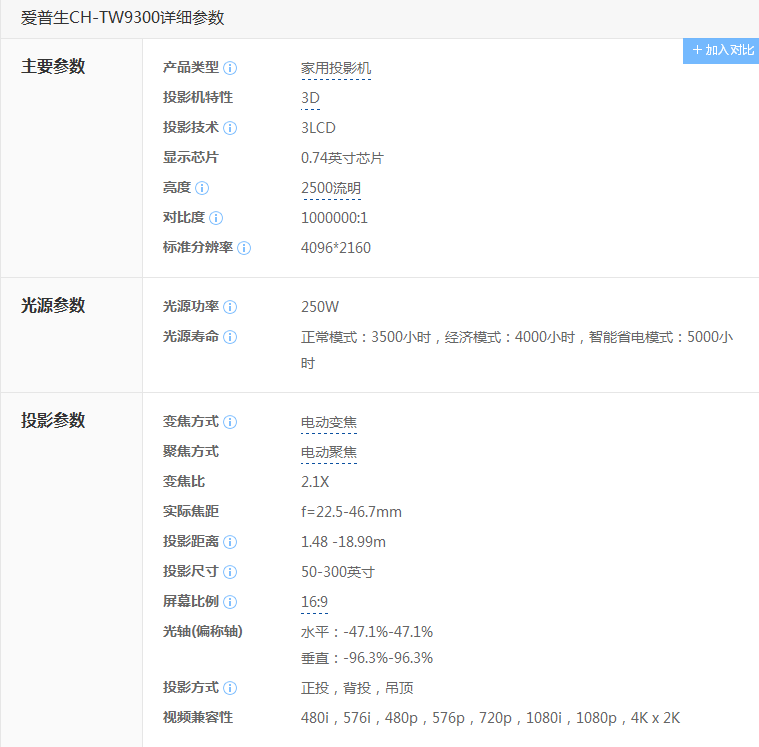The image size is (759, 747).
Task: Follow the 电动聚焦 link
Action: [x=329, y=453]
